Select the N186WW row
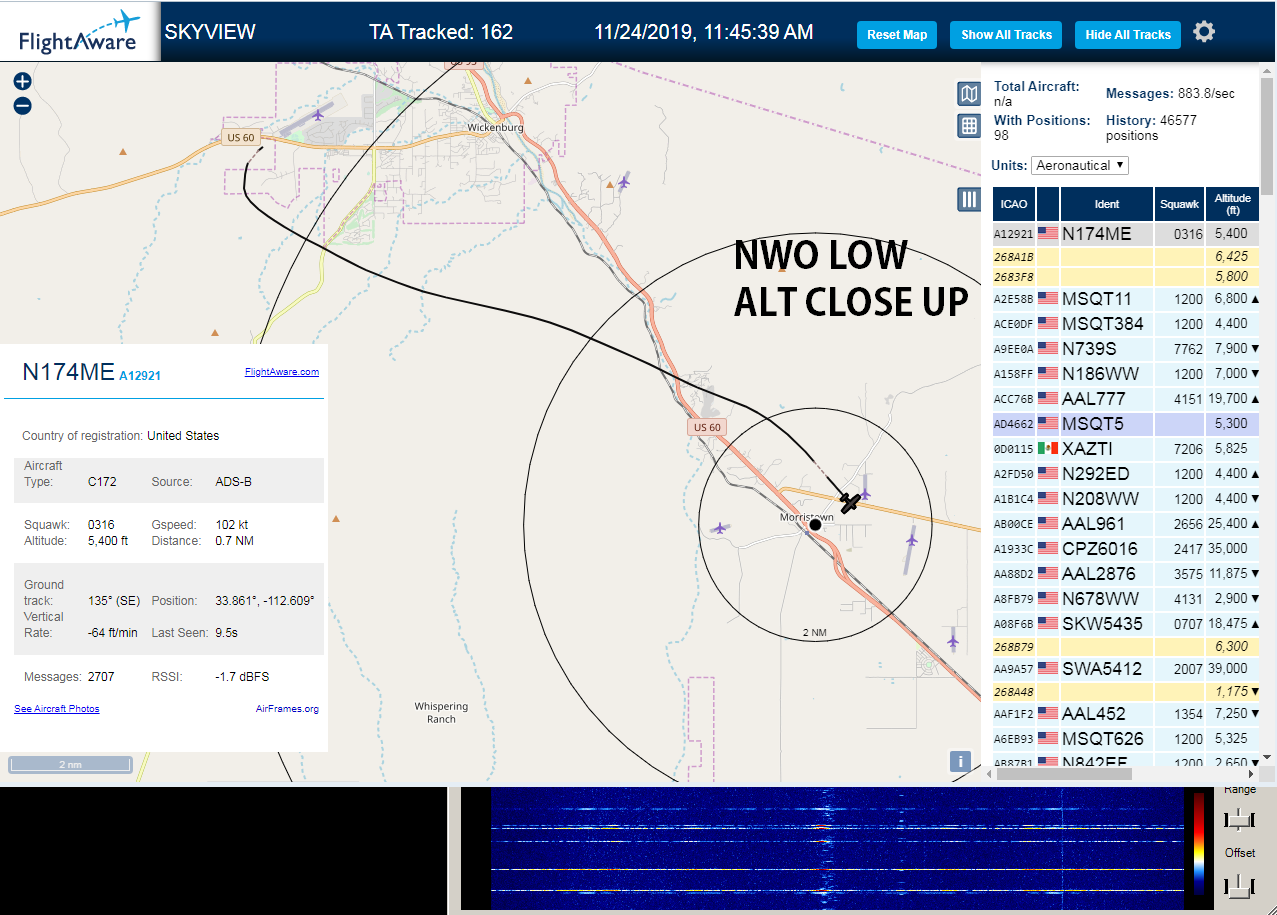The width and height of the screenshot is (1277, 915). pyautogui.click(x=1126, y=374)
